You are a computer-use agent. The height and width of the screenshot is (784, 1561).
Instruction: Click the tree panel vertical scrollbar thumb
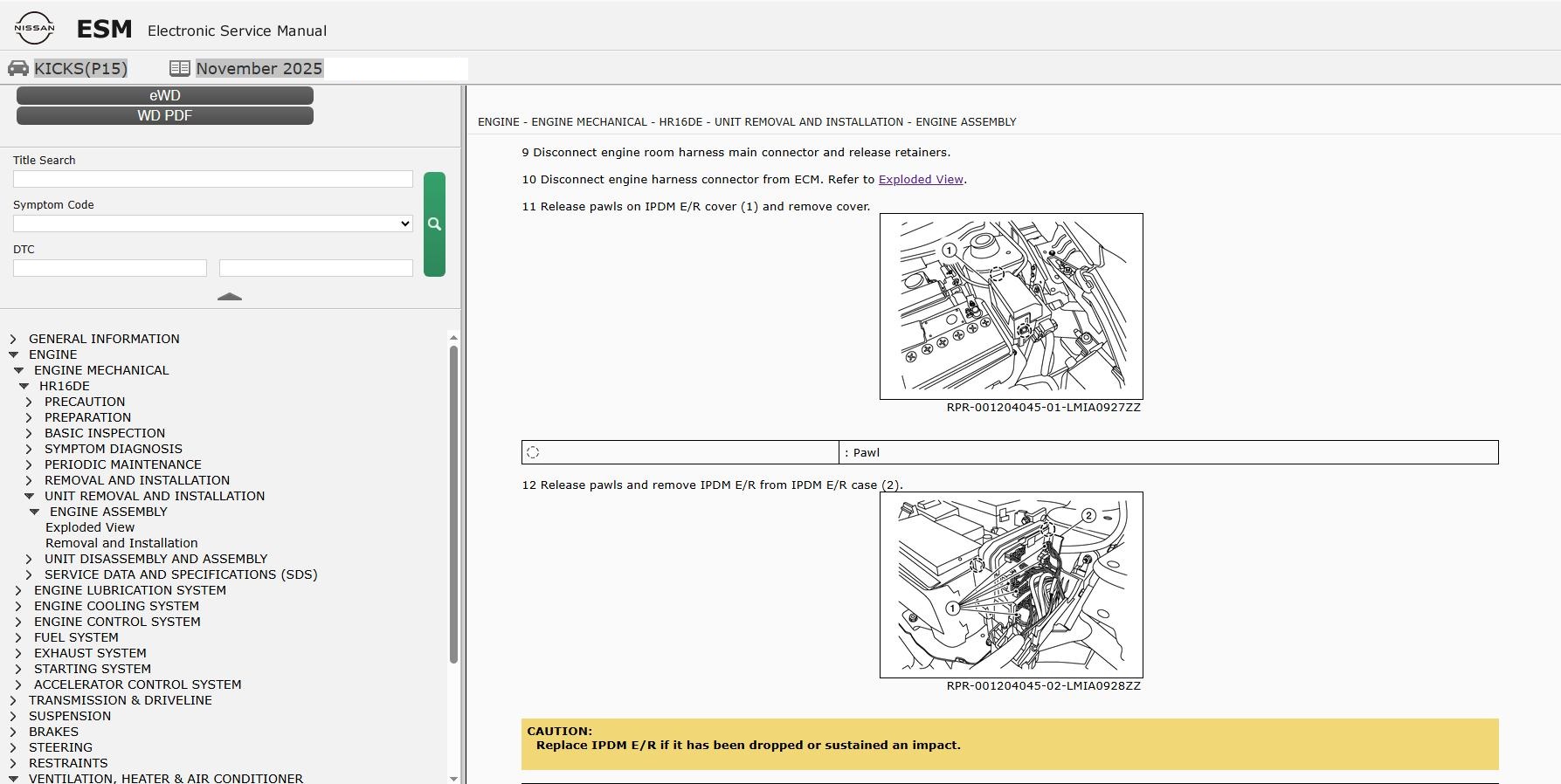pos(453,505)
